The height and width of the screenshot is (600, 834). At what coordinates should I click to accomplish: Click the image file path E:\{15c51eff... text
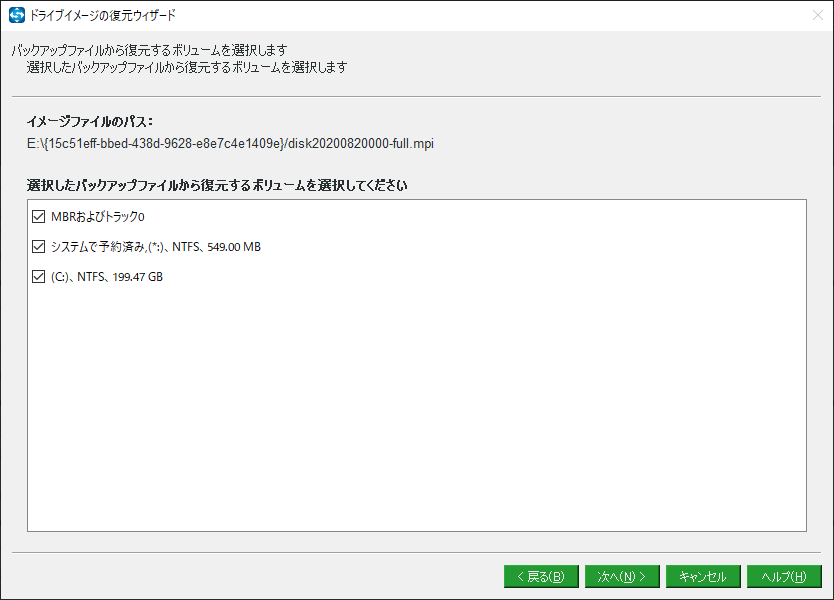(230, 144)
